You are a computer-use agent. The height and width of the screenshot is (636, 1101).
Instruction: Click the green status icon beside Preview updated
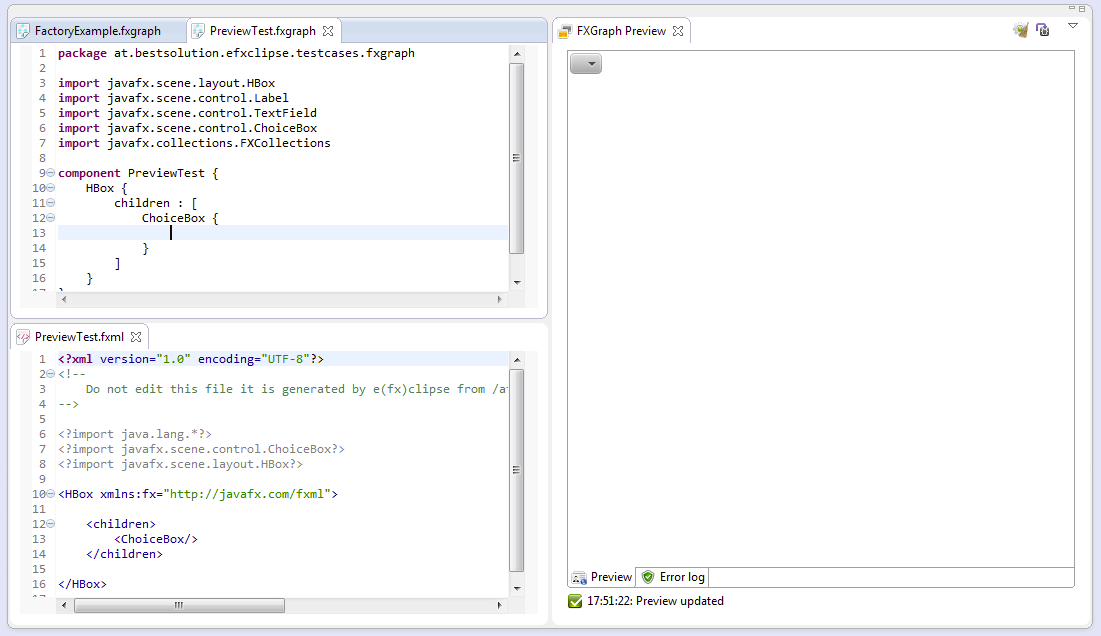(575, 601)
